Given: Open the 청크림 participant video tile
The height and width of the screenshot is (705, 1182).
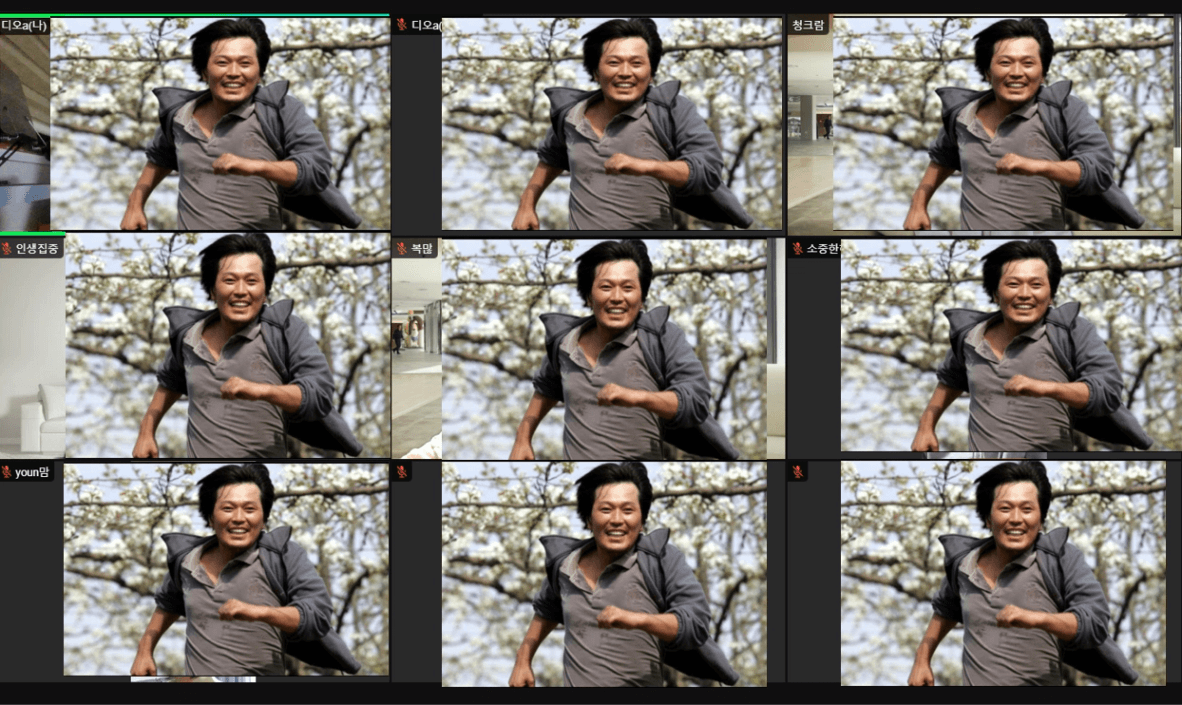Looking at the screenshot, I should [x=984, y=124].
